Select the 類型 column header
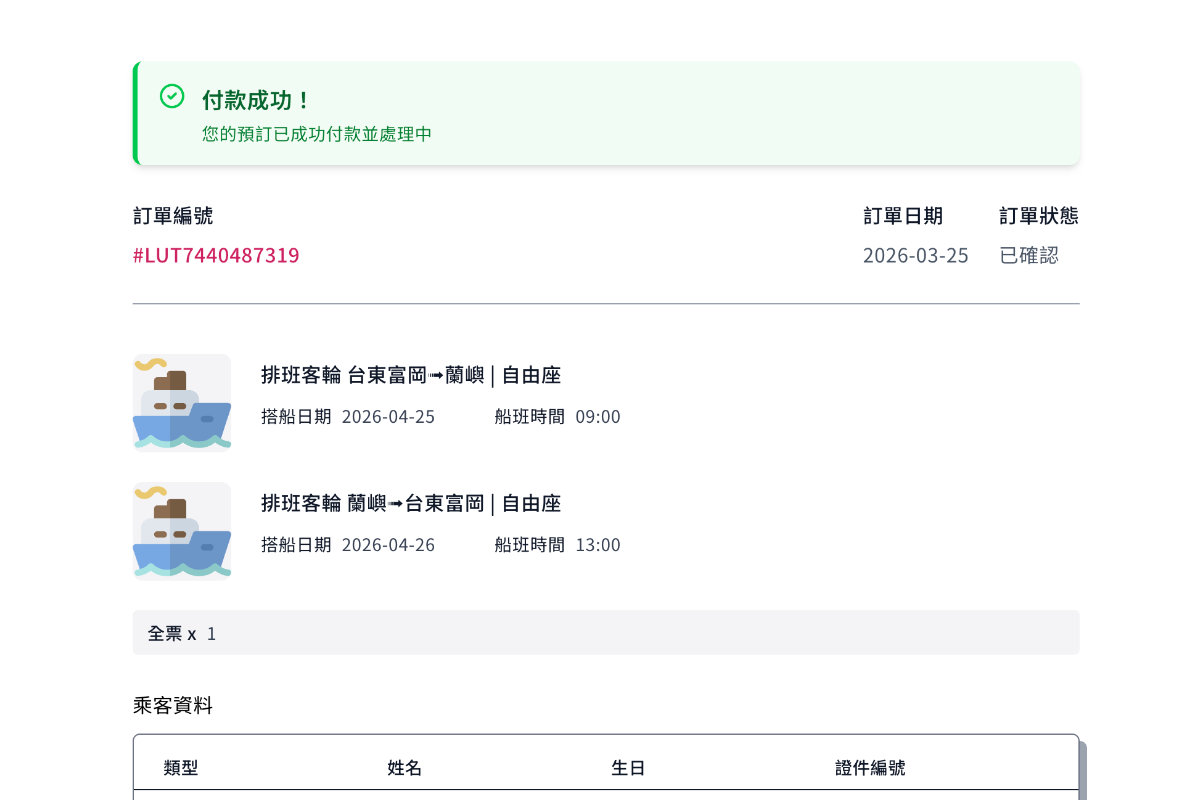This screenshot has height=800, width=1200. [x=181, y=768]
